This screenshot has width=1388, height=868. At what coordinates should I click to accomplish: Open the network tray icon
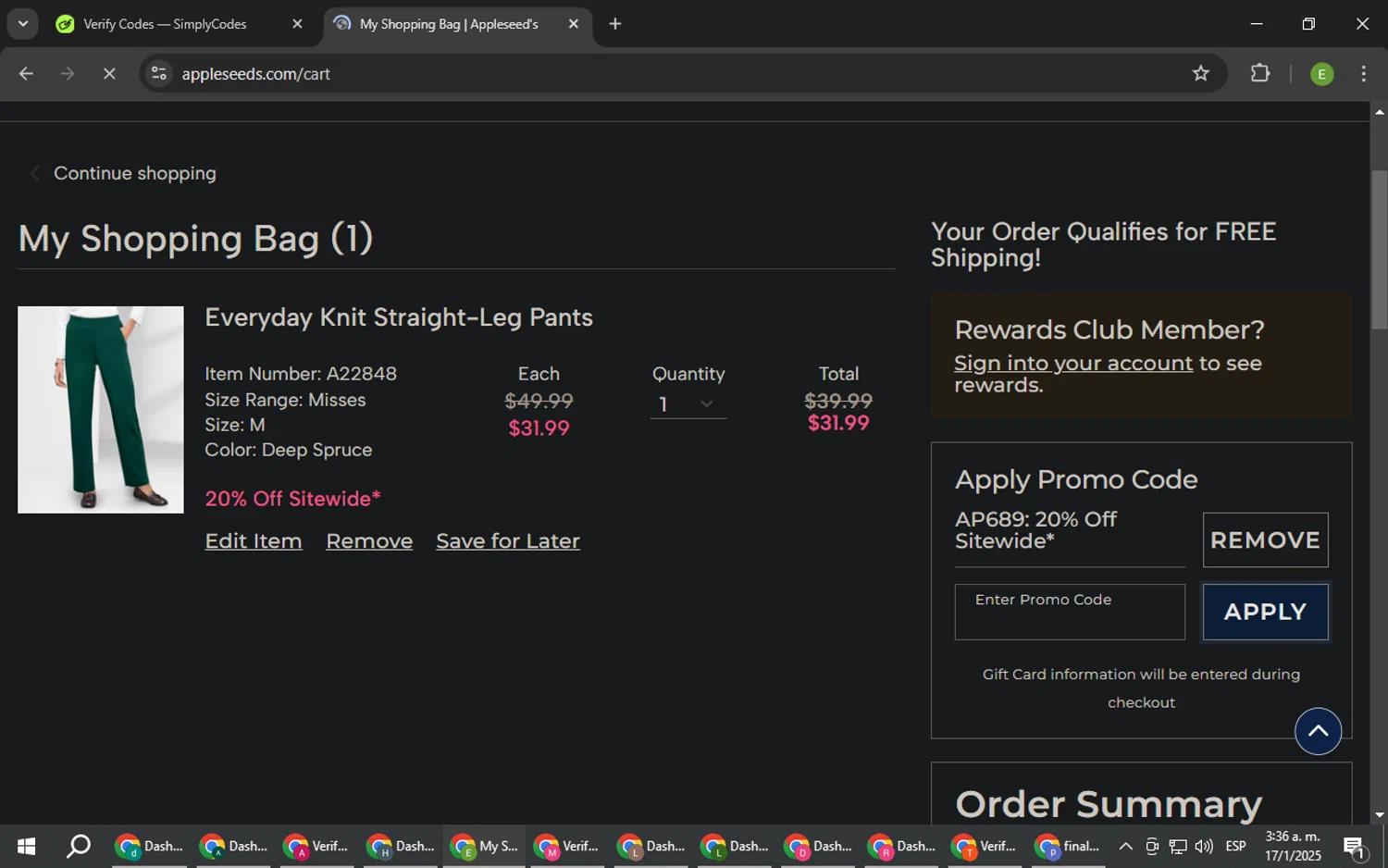(1178, 846)
